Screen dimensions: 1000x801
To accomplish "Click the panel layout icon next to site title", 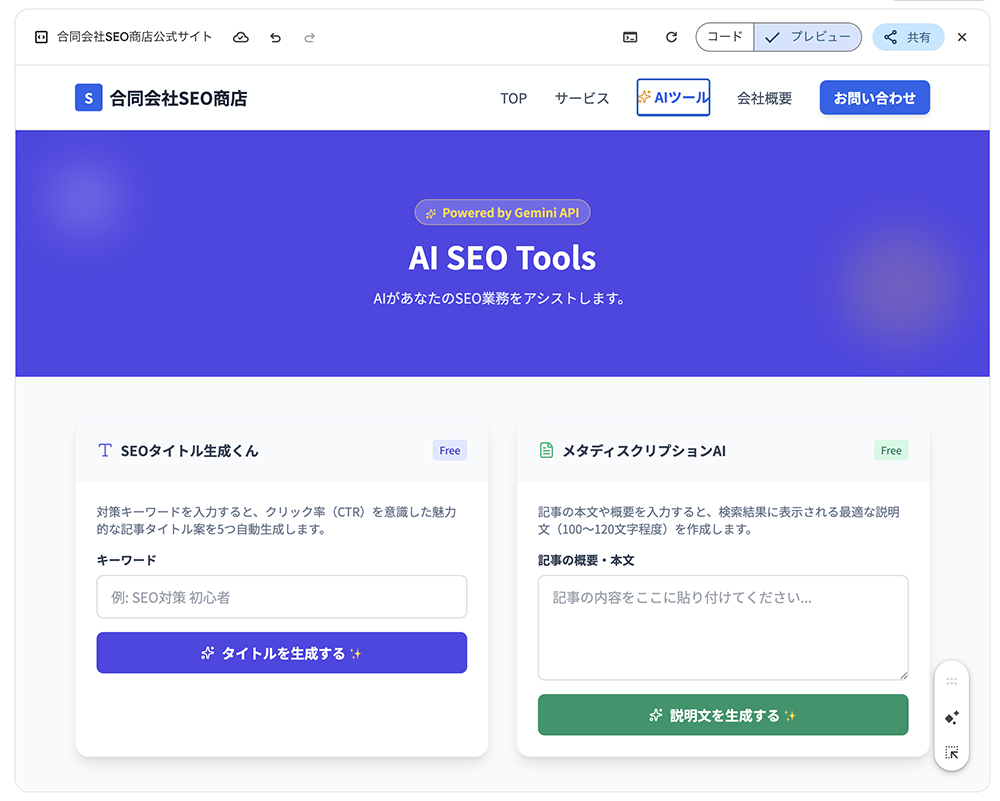I will pos(40,36).
